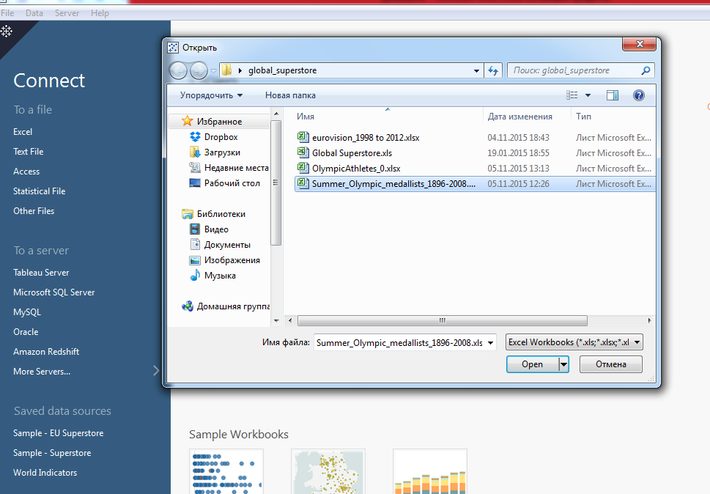The height and width of the screenshot is (494, 710).
Task: Expand More Servers chevron arrow
Action: [156, 371]
